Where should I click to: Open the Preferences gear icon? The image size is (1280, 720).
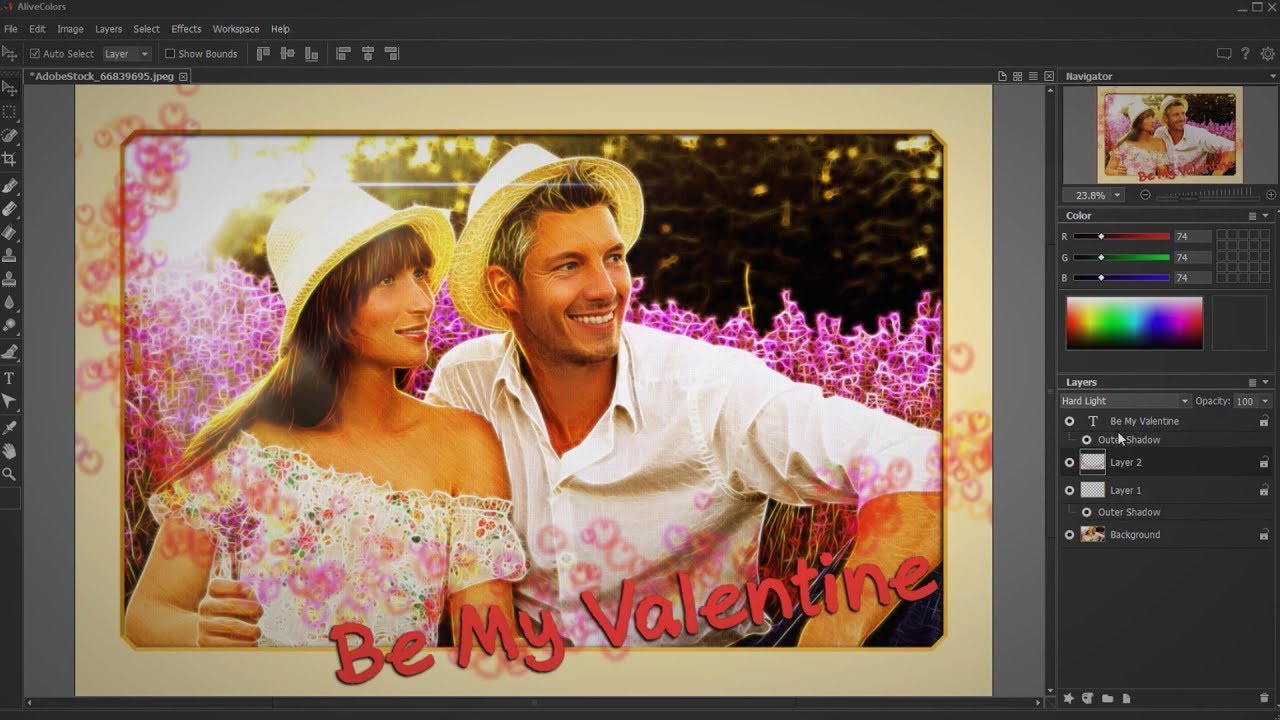(1267, 54)
